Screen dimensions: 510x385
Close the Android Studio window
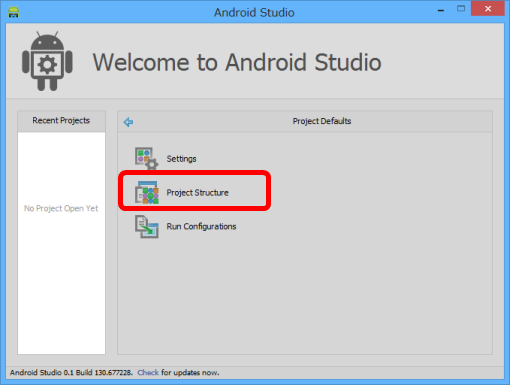point(488,9)
